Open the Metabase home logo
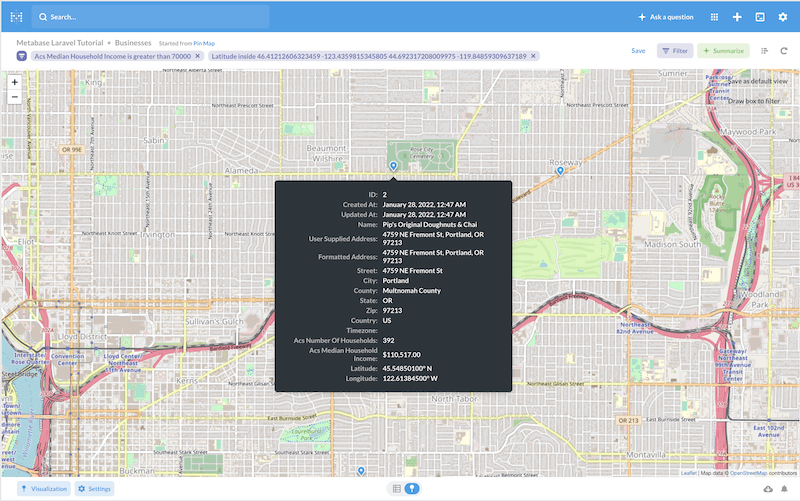The image size is (800, 501). [x=16, y=17]
